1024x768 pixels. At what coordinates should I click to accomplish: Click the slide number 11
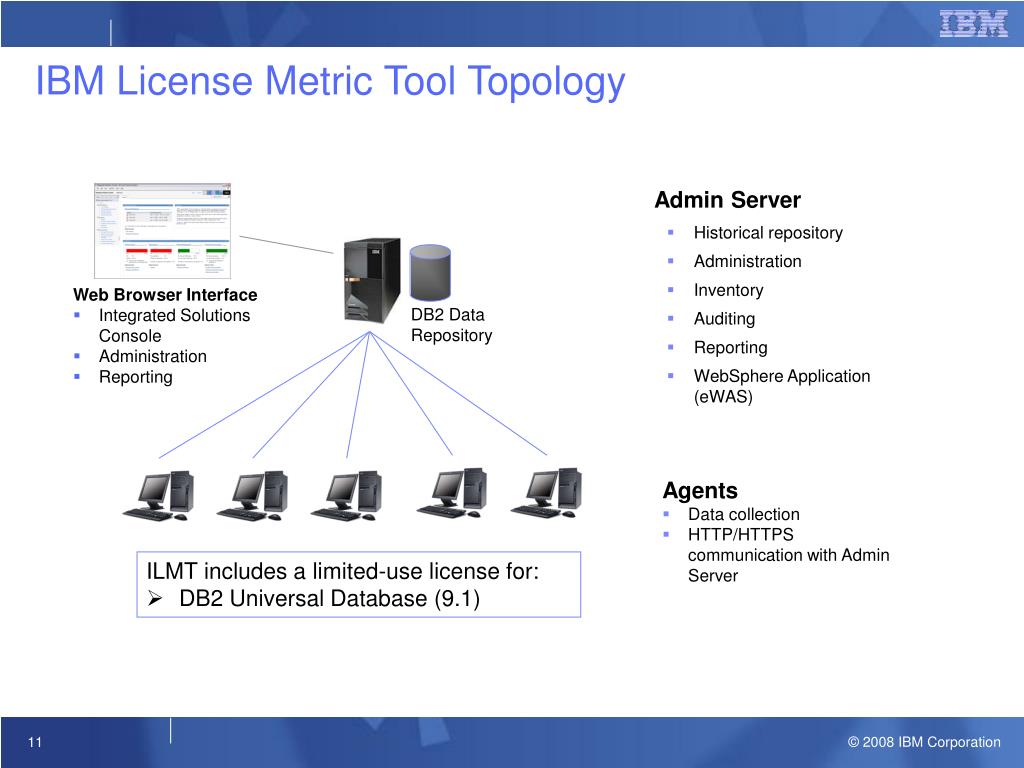point(35,742)
